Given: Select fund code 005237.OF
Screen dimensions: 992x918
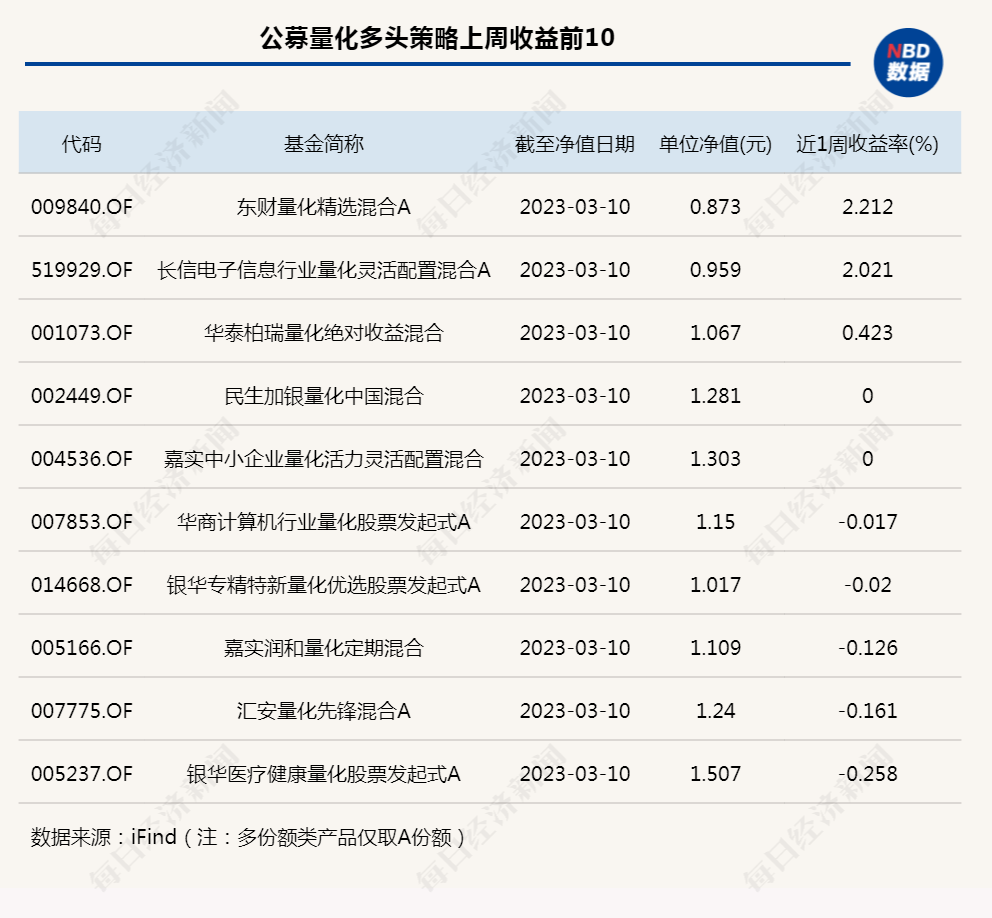Looking at the screenshot, I should coord(81,774).
